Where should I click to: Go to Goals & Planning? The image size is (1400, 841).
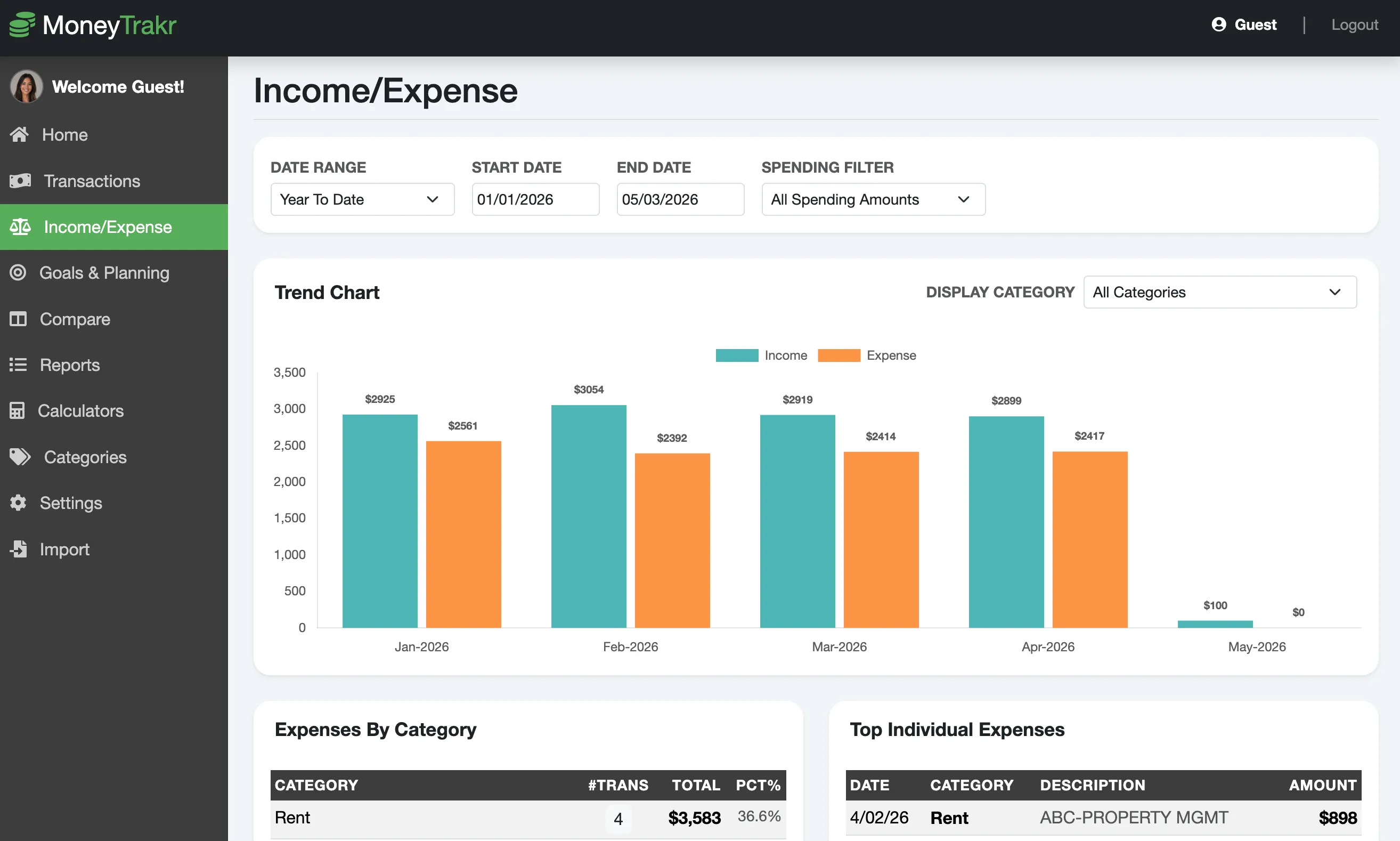(114, 272)
